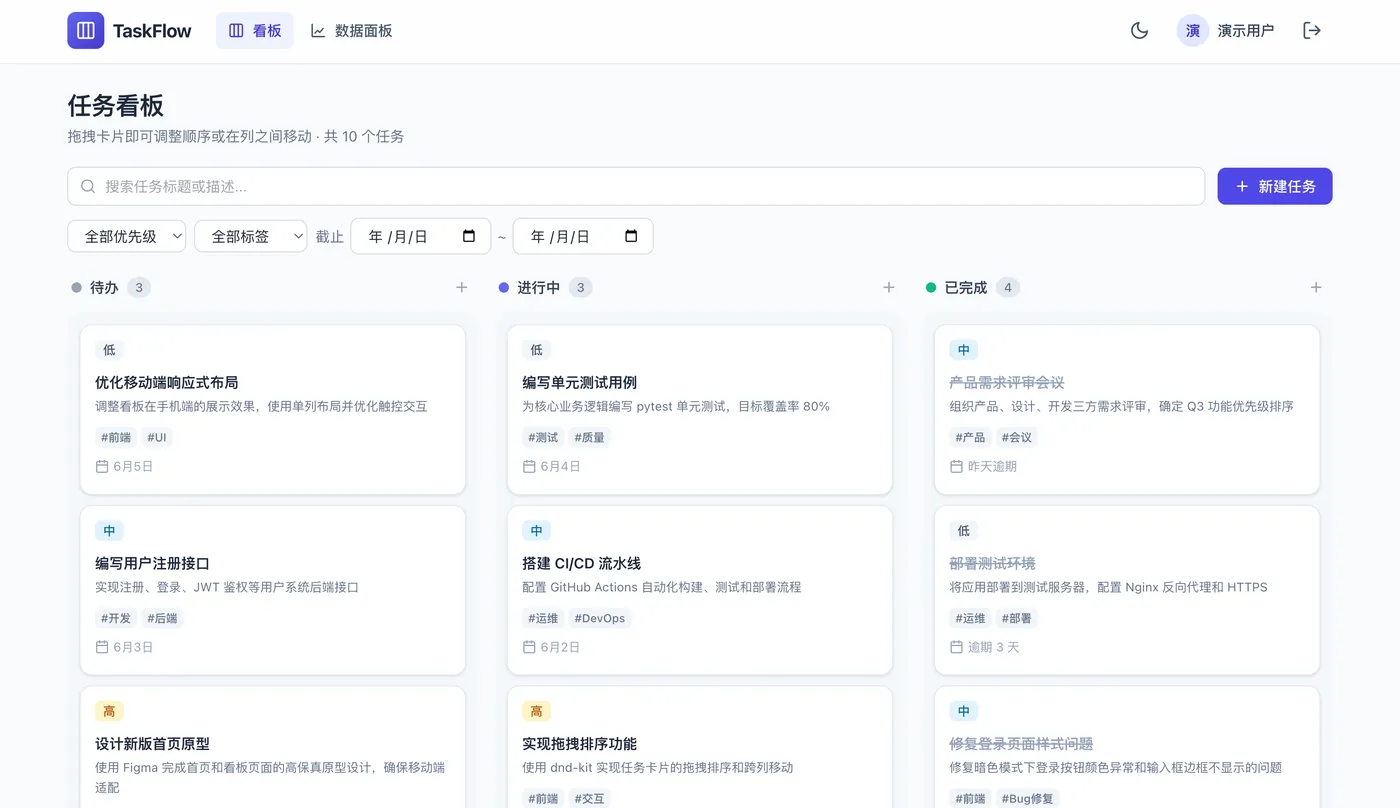Viewport: 1400px width, 808px height.
Task: Click the logout icon beside 演示用户
Action: [x=1312, y=30]
